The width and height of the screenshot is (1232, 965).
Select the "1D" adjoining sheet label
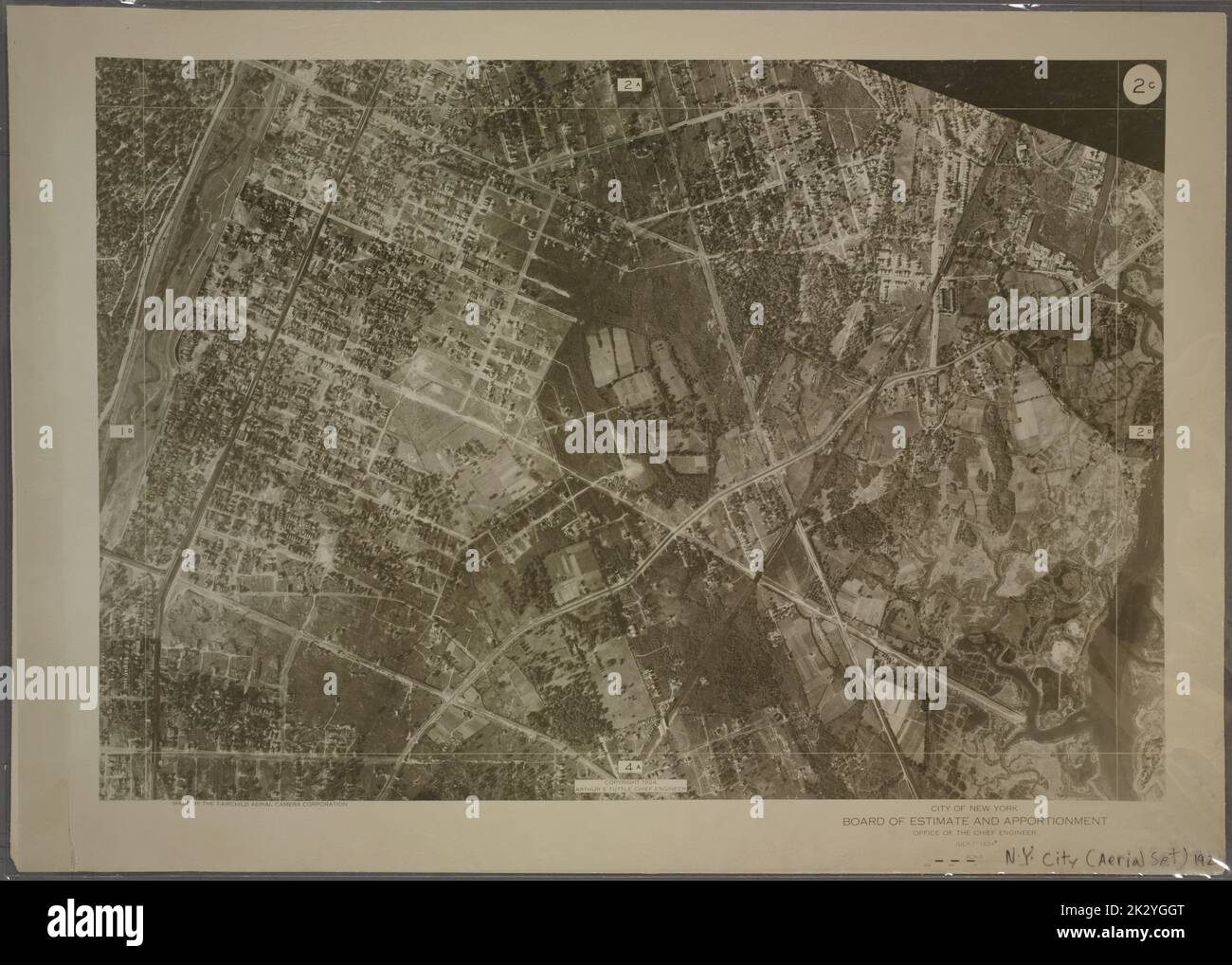124,432
